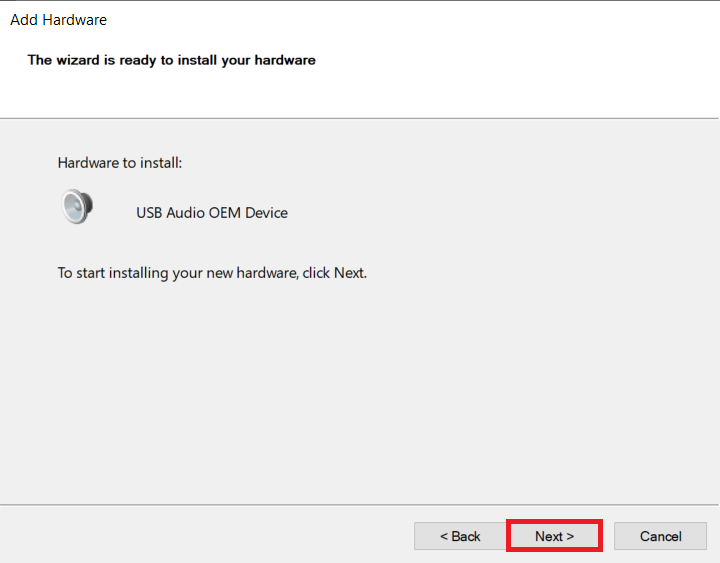Click the word 'Hardware' in the window title
The height and width of the screenshot is (563, 720).
point(75,20)
